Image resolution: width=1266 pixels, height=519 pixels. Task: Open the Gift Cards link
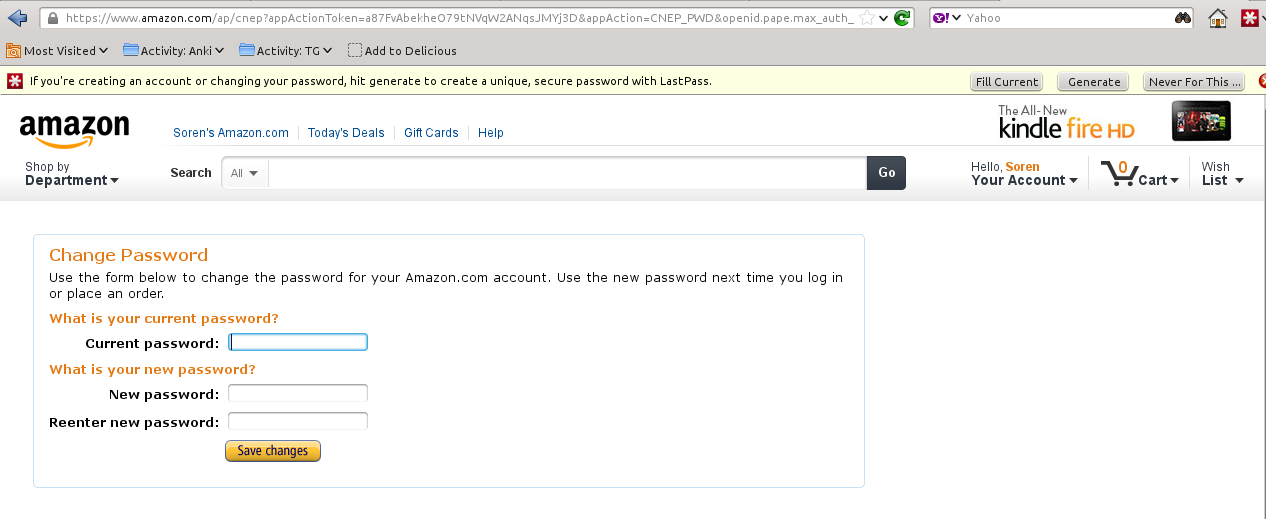pos(431,133)
